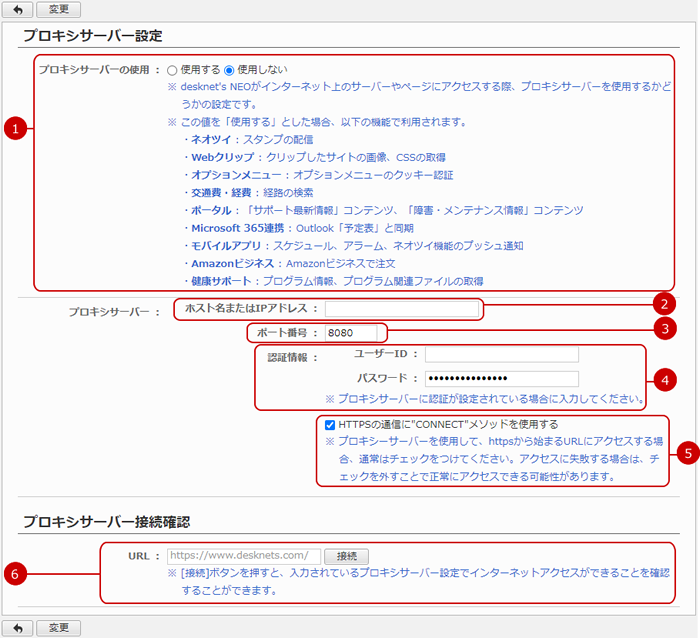Click the red number 3 marker
700x638 pixels.
pyautogui.click(x=662, y=327)
